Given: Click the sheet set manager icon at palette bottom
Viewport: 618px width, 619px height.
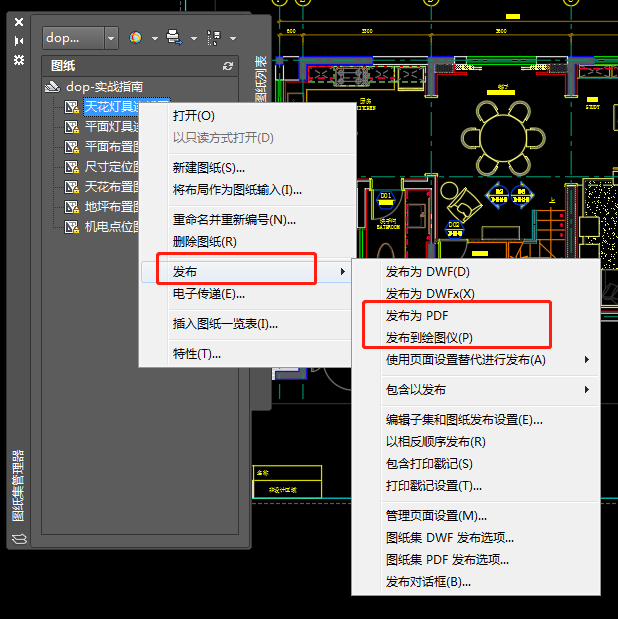Looking at the screenshot, I should (x=19, y=538).
